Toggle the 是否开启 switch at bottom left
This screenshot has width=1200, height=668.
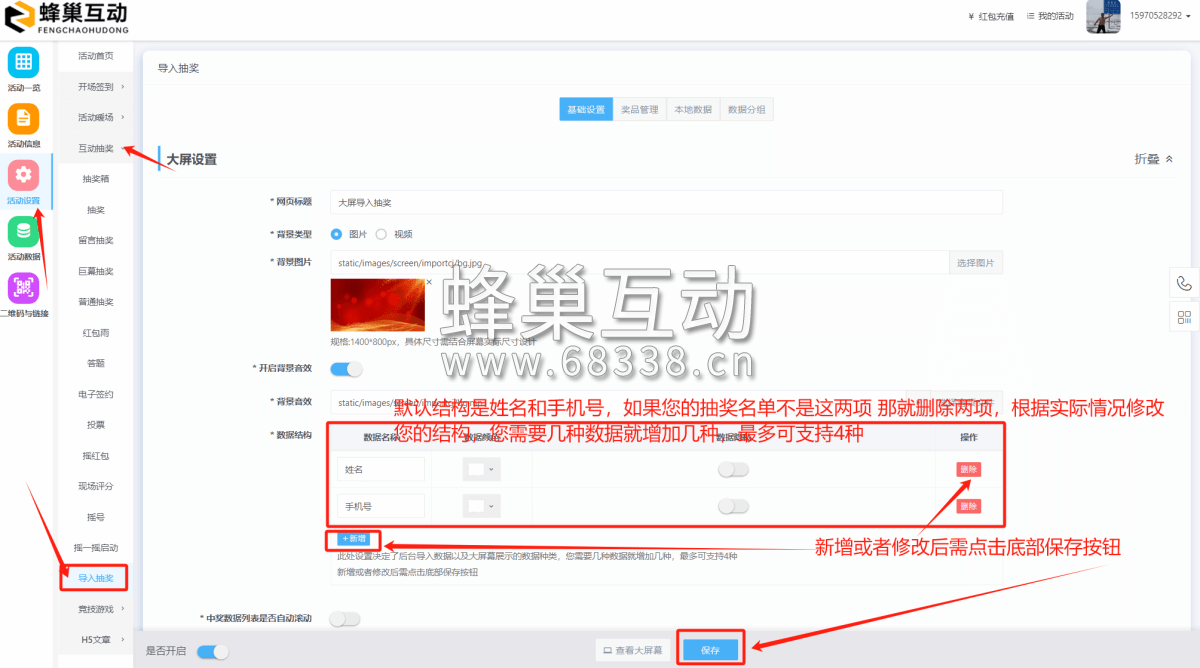[211, 649]
